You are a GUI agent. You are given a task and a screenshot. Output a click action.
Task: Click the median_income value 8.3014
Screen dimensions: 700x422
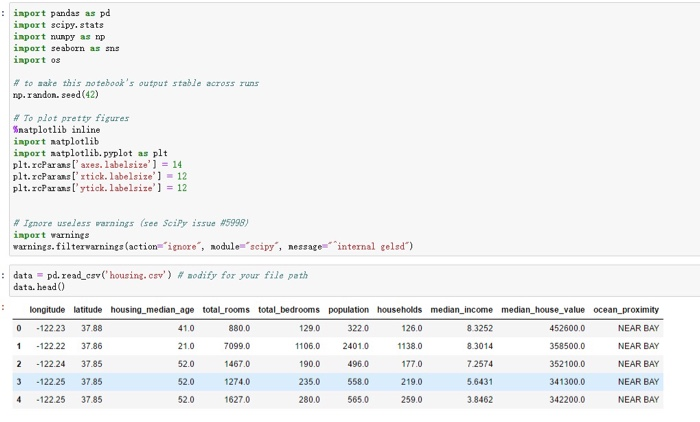[480, 346]
